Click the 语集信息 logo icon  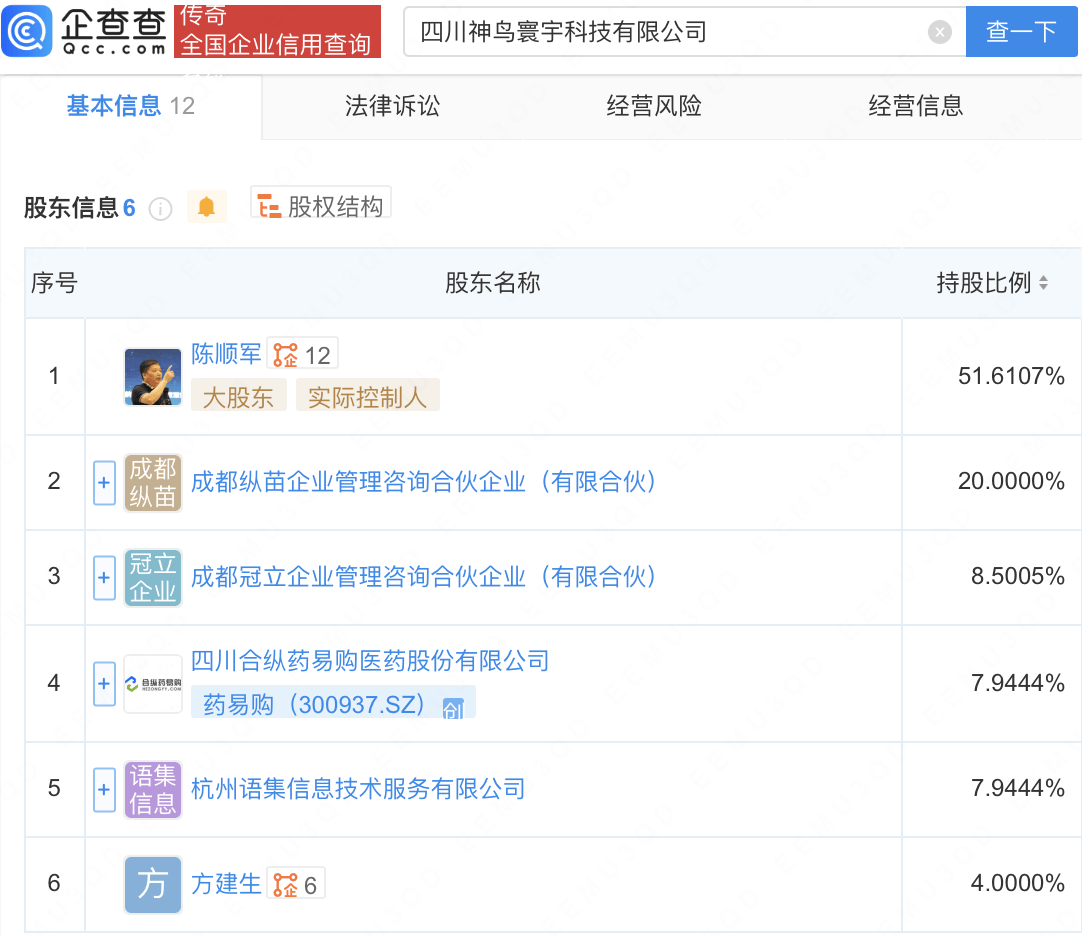click(x=153, y=790)
